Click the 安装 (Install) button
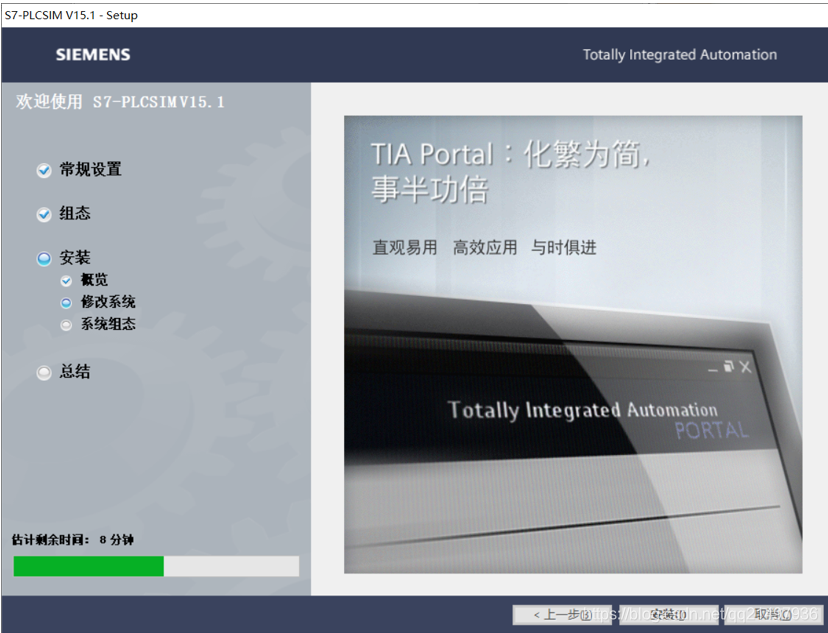 point(669,615)
